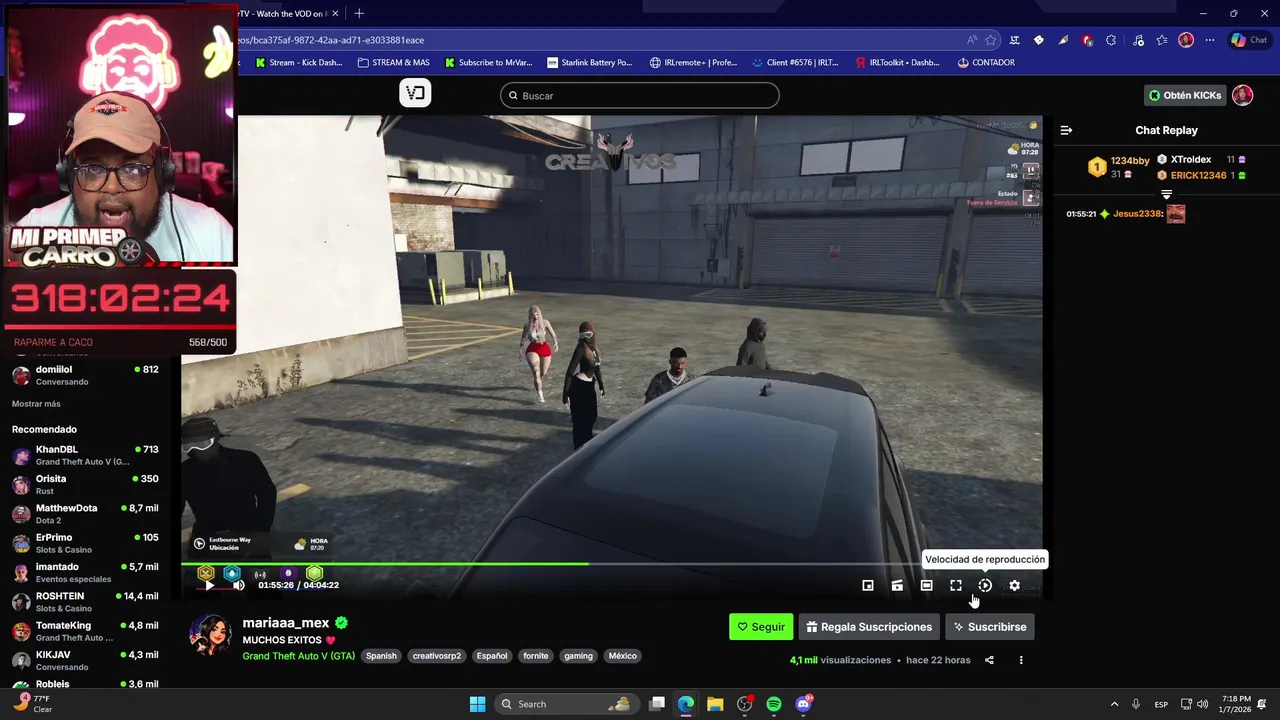
Task: Share this VOD via share icon
Action: pos(989,660)
